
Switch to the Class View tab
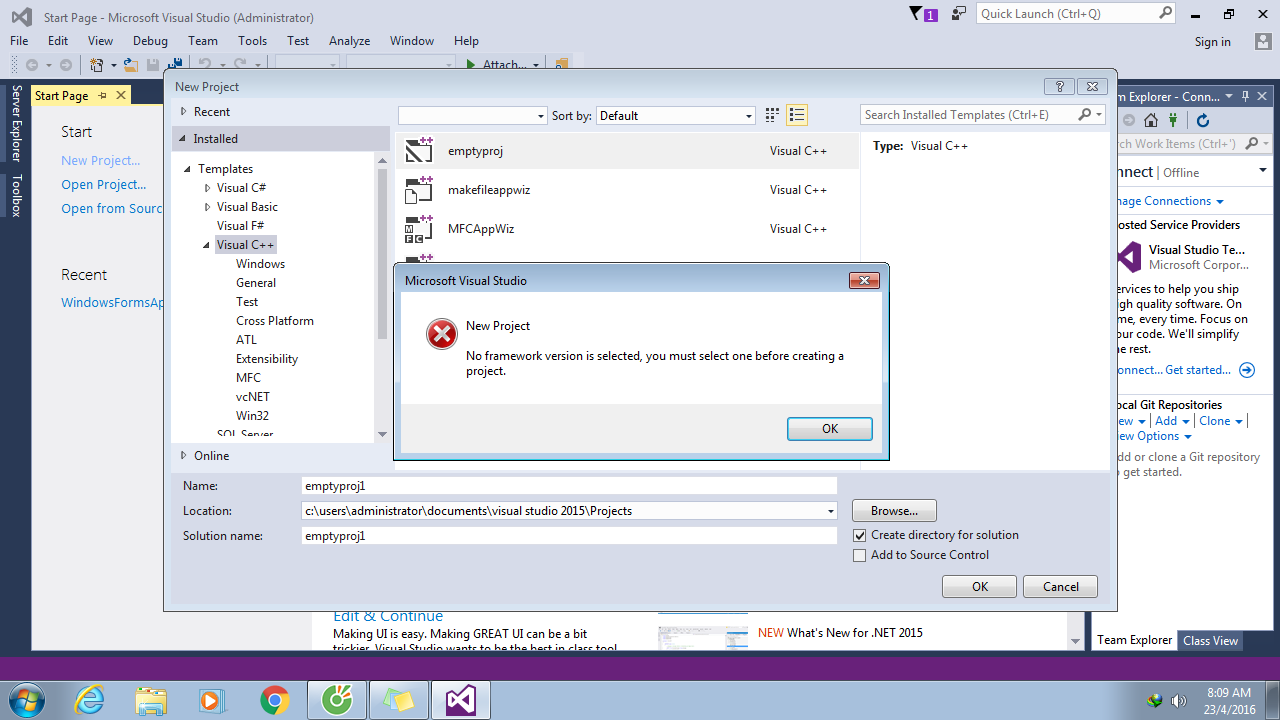[x=1210, y=640]
